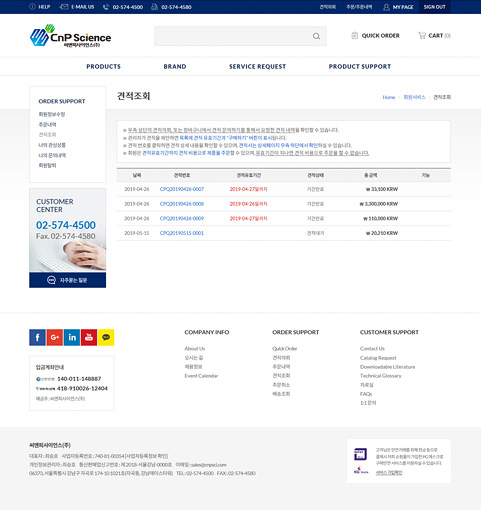Viewport: 481px width, 510px height.
Task: Open MY PAGE in top bar
Action: coord(398,7)
